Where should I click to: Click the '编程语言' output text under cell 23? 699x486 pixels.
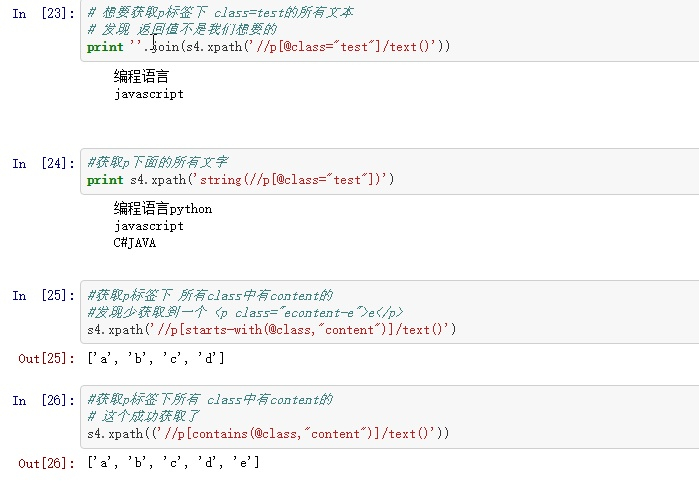coord(142,76)
